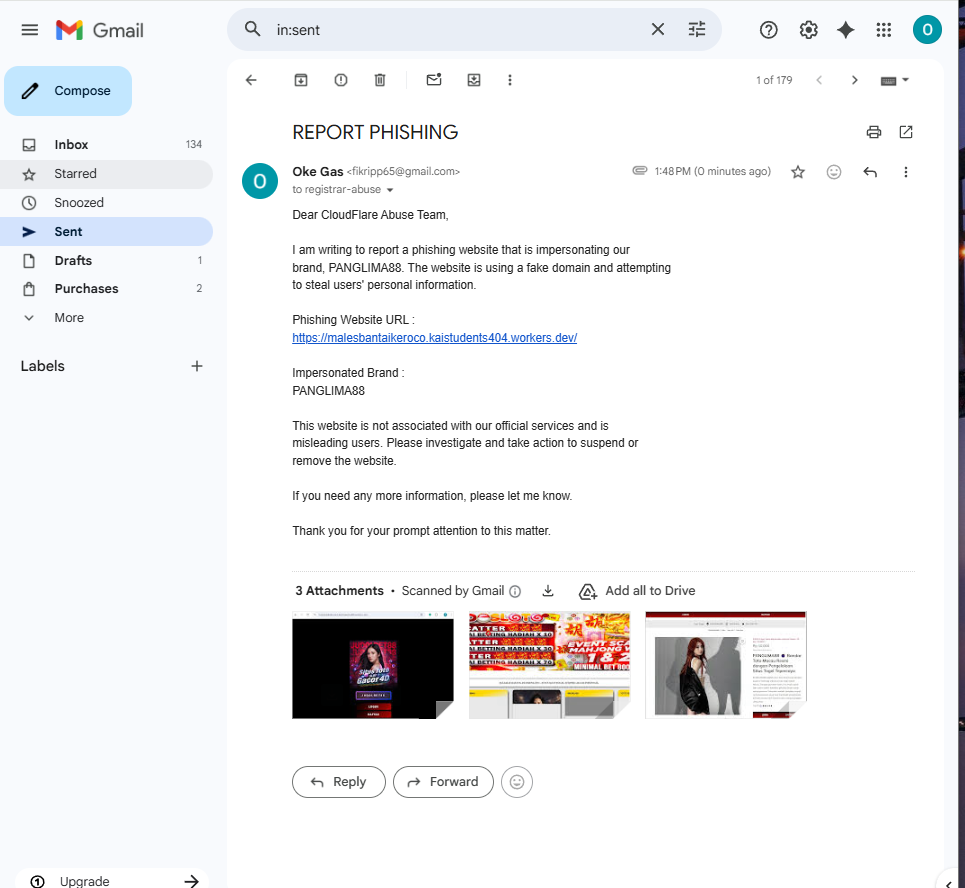This screenshot has width=965, height=888.
Task: Open the Starred folder
Action: coord(106,174)
